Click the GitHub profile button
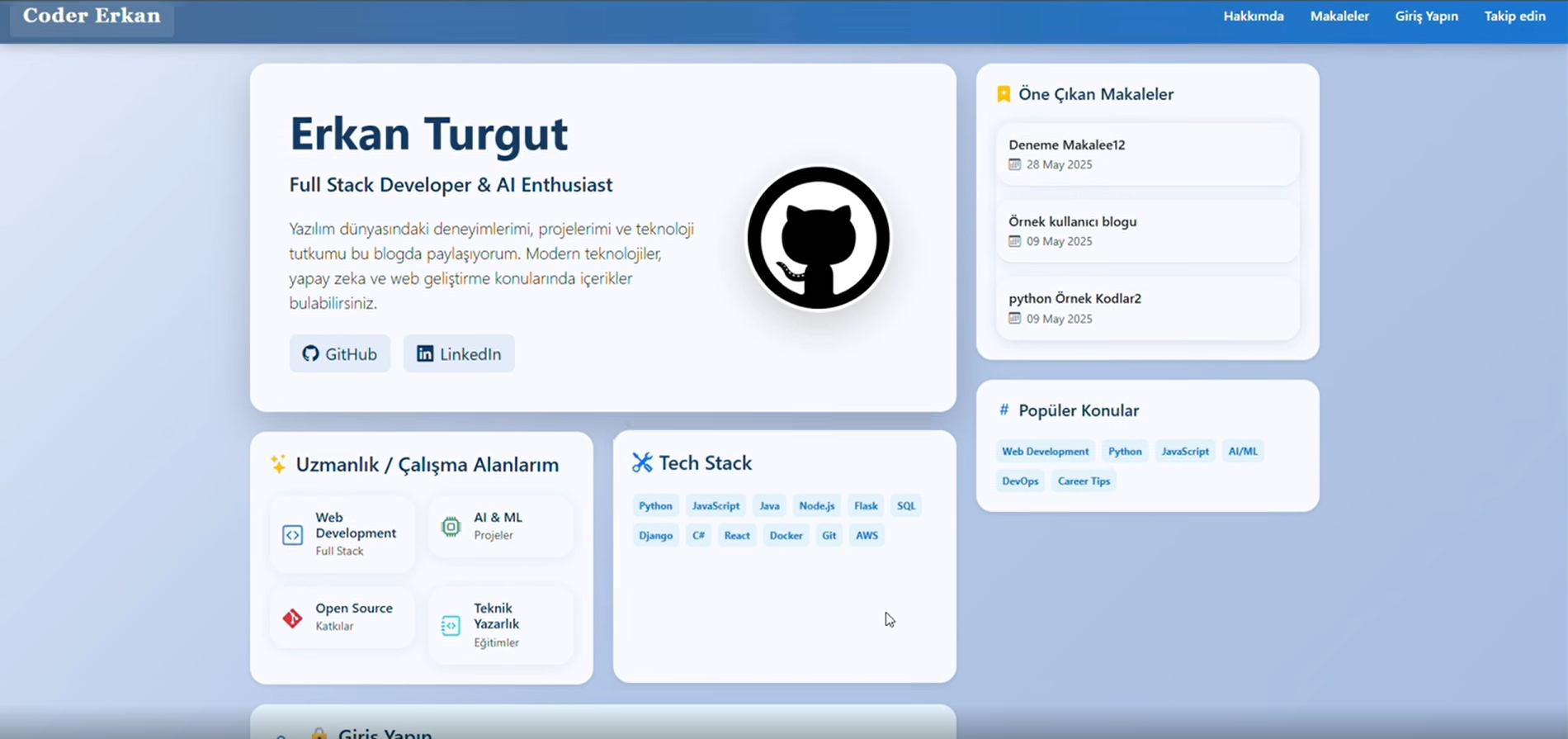1568x739 pixels. [339, 353]
